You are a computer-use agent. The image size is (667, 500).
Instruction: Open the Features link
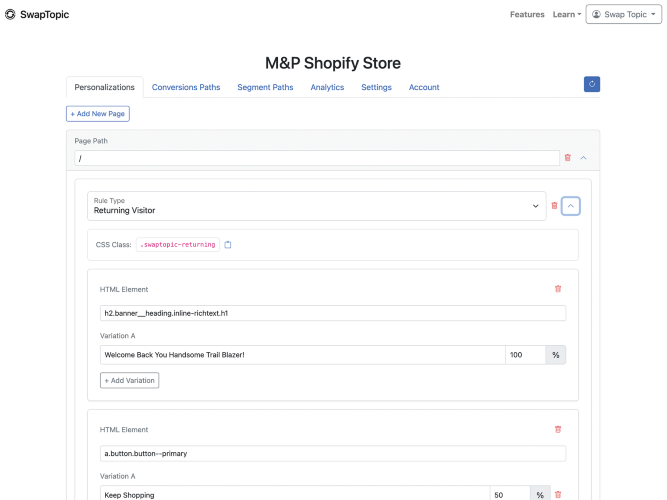tap(527, 15)
